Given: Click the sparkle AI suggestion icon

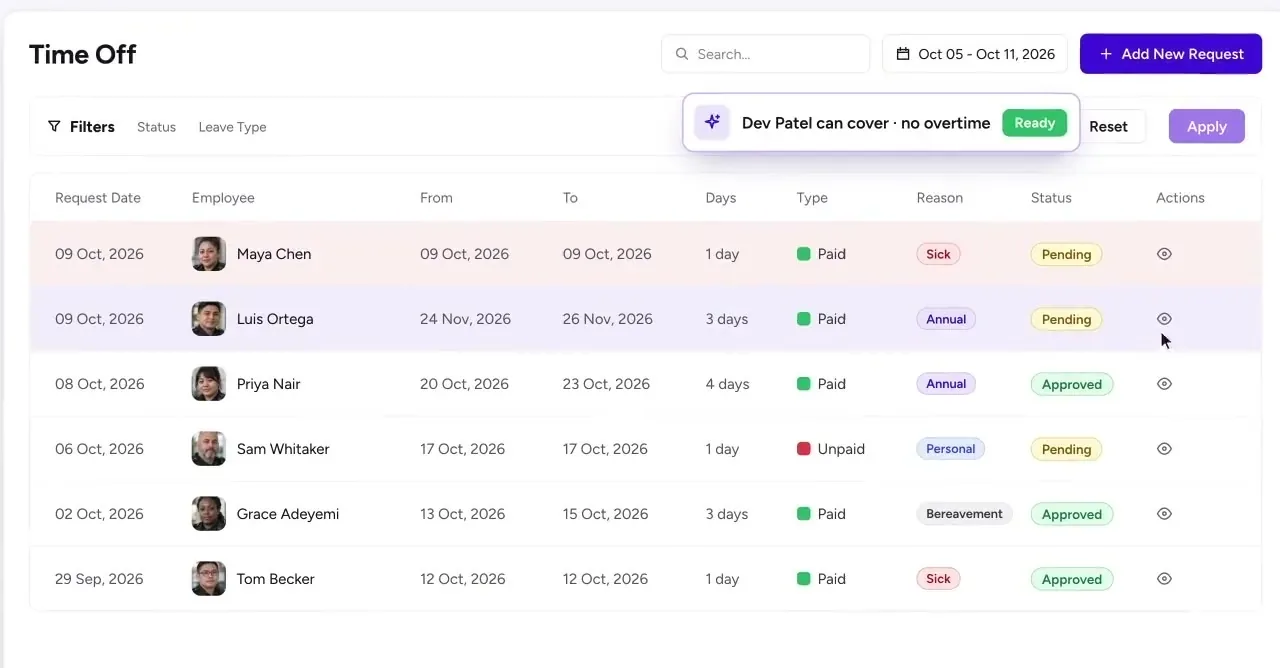Looking at the screenshot, I should point(712,123).
